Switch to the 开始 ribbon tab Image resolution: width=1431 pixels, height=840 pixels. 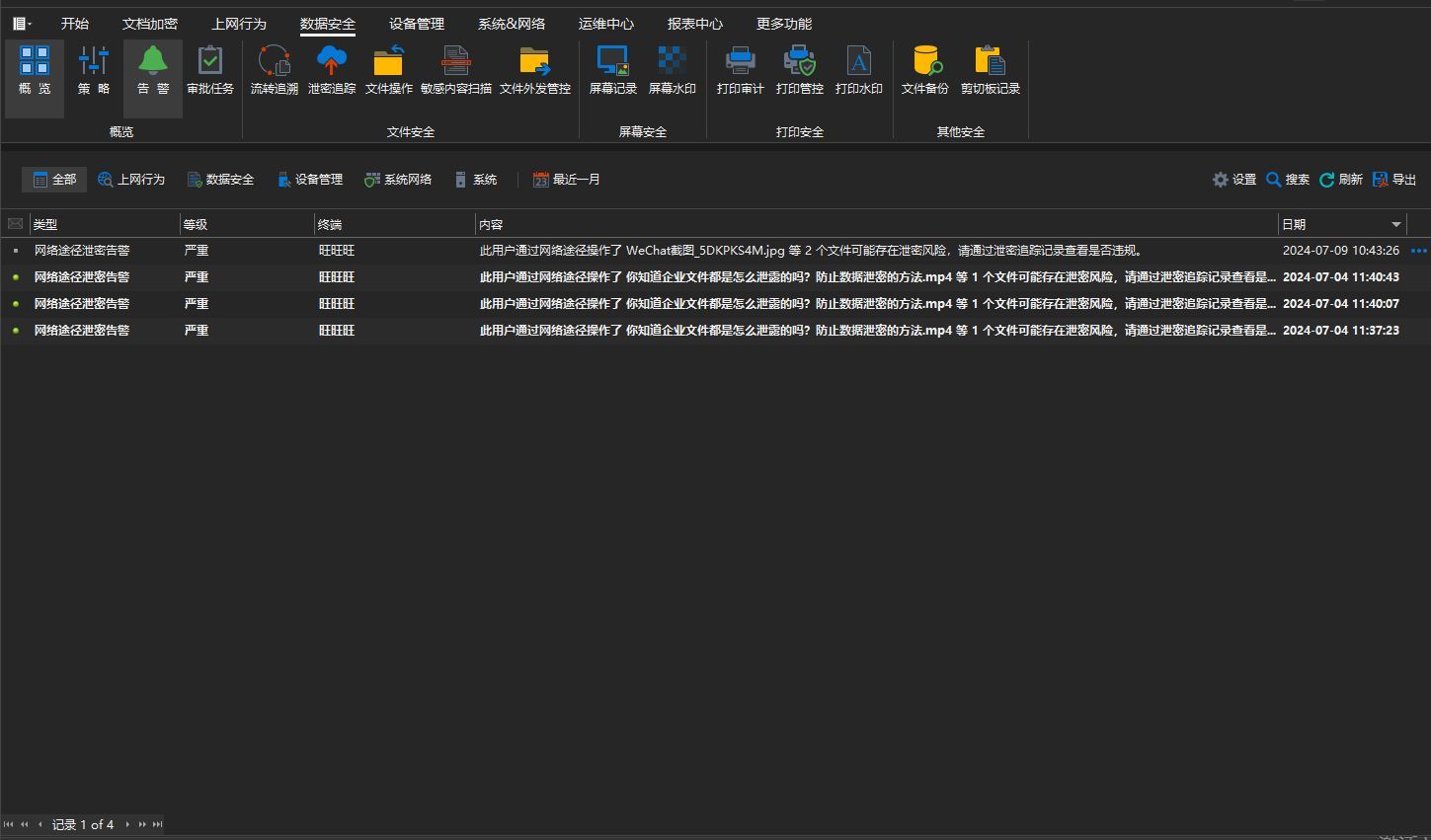(75, 24)
